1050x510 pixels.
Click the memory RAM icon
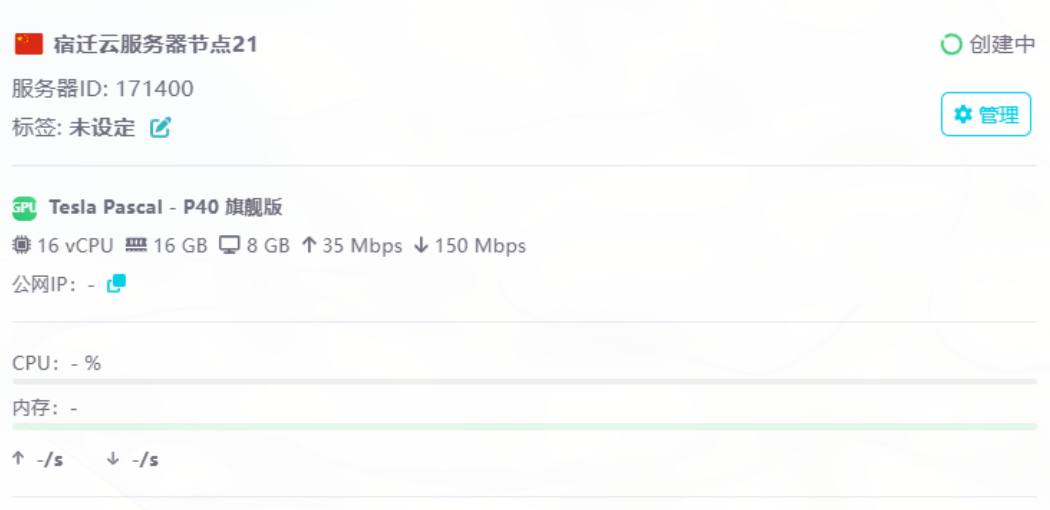point(136,246)
